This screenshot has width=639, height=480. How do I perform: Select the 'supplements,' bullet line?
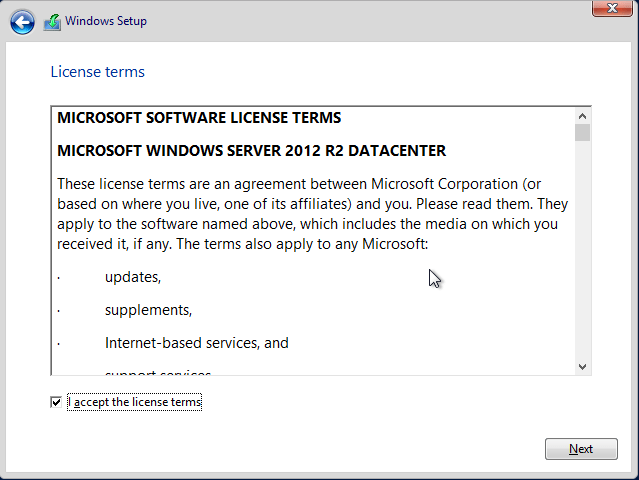148,309
